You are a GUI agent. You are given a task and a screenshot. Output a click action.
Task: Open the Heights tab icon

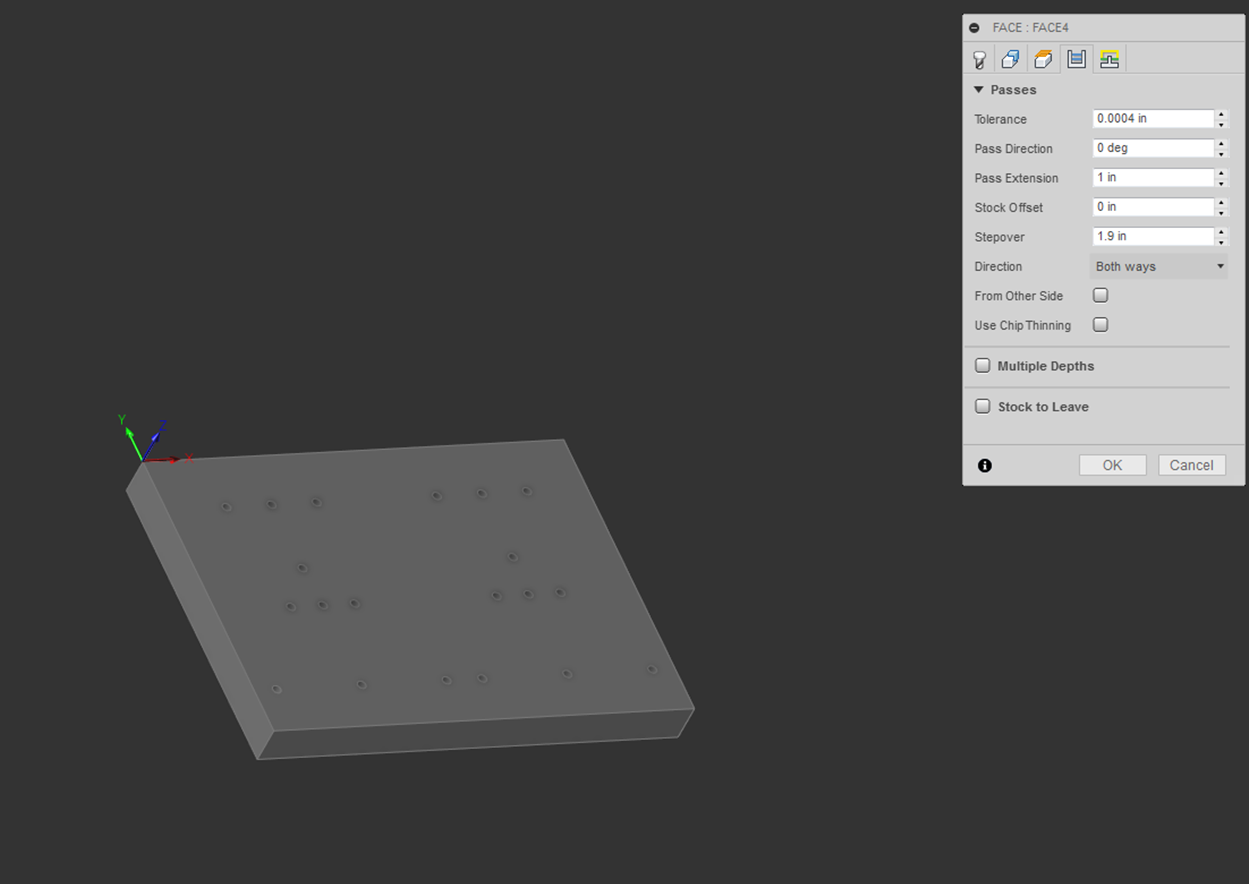click(1043, 60)
